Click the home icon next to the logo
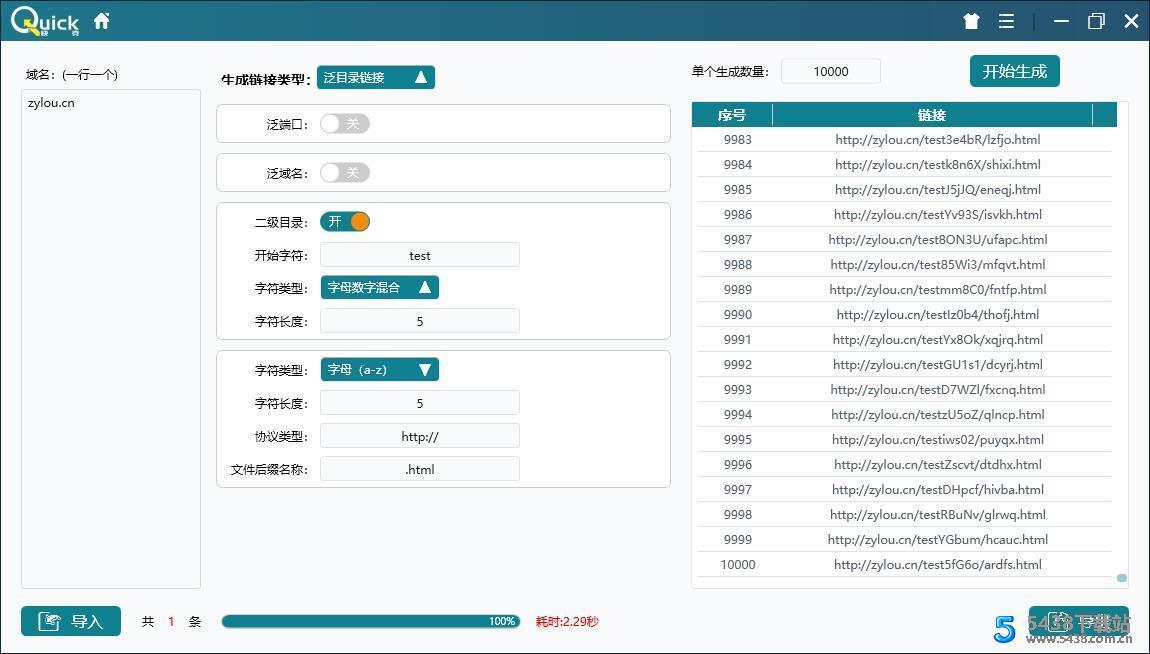The height and width of the screenshot is (654, 1150). click(x=101, y=20)
